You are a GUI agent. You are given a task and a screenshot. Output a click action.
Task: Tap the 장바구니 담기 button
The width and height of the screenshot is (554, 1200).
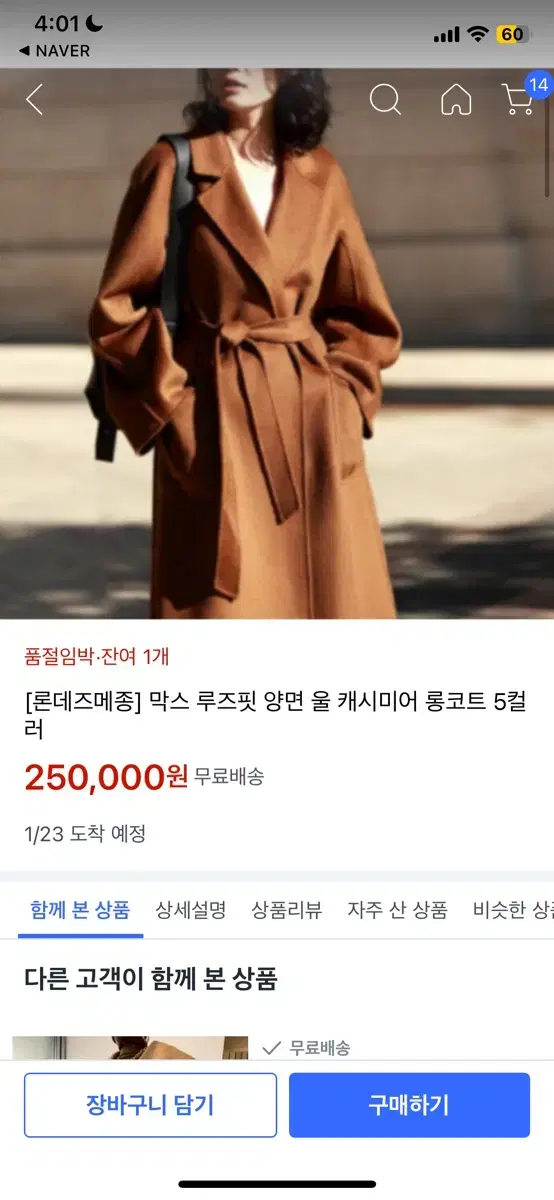tap(150, 1105)
